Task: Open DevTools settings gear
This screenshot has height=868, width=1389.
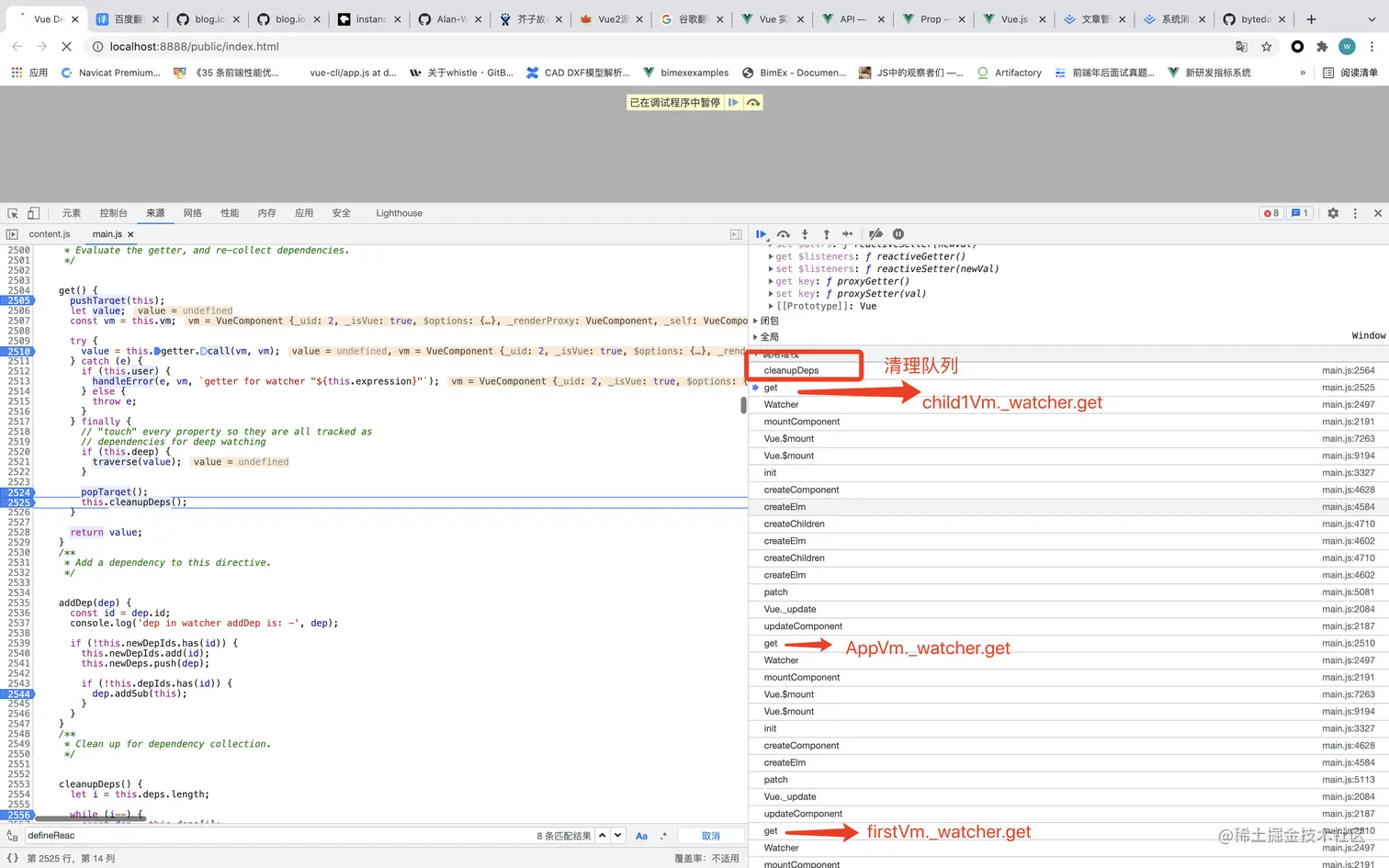Action: coord(1333,213)
